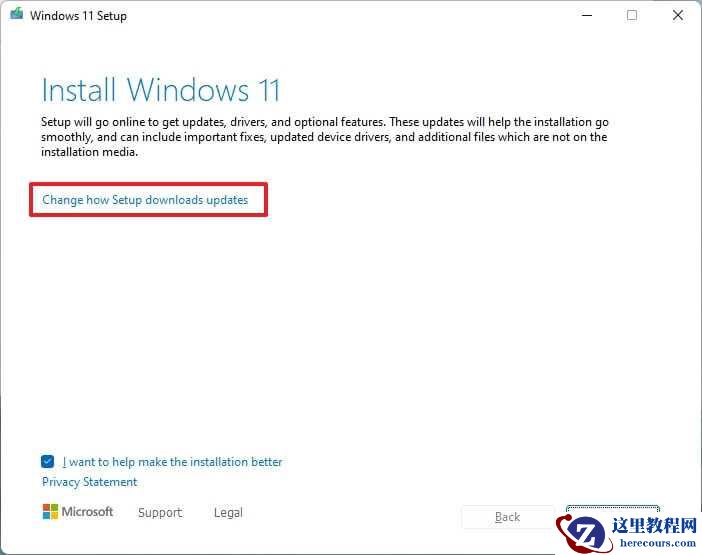
Task: Uncheck the help make the installation better checkbox
Action: tap(47, 461)
